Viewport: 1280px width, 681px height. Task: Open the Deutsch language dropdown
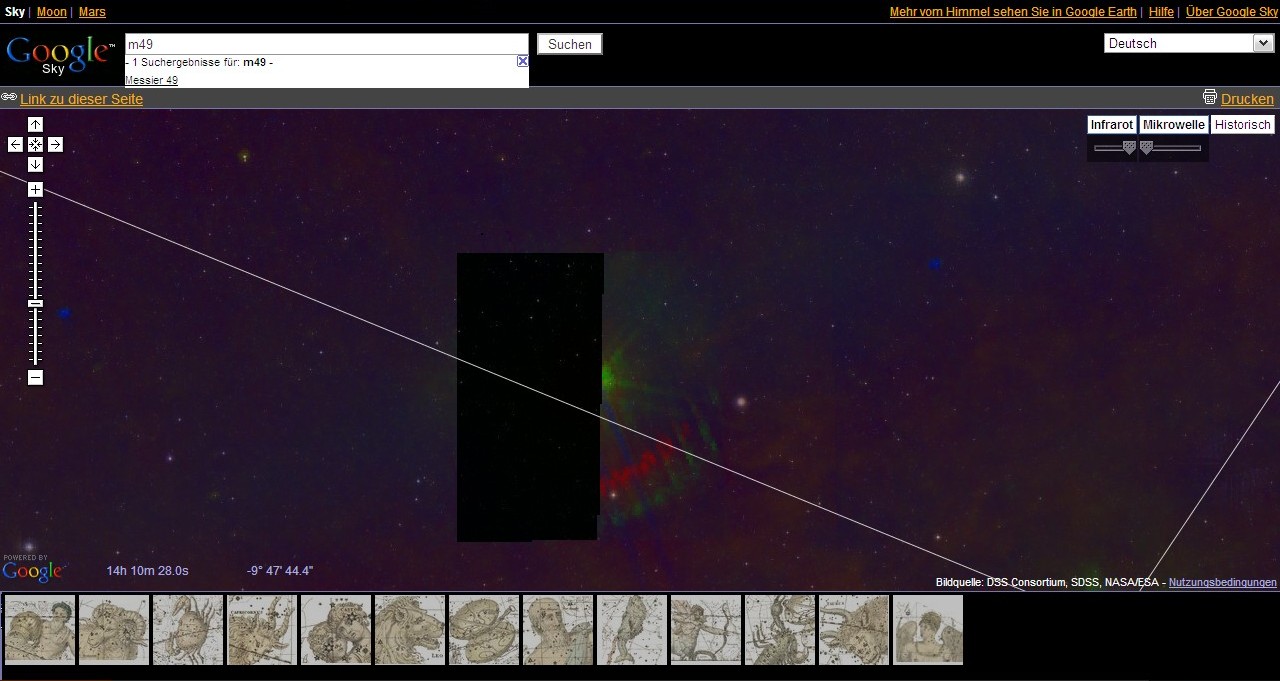click(1189, 43)
